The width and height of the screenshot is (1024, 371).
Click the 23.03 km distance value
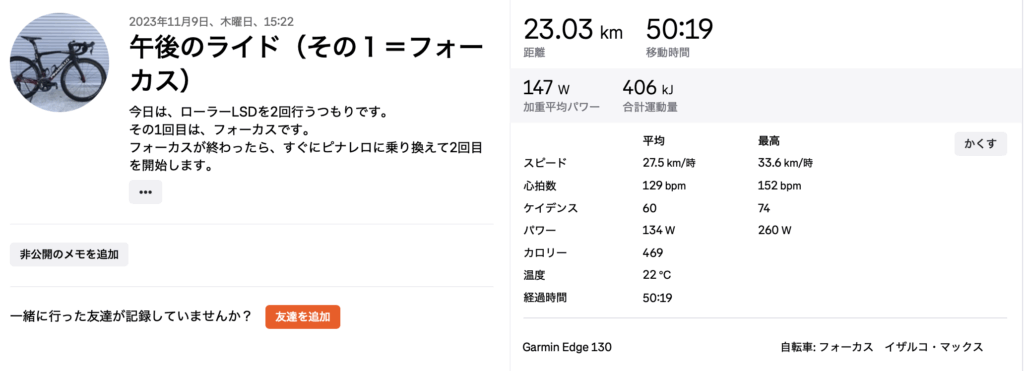[x=573, y=30]
